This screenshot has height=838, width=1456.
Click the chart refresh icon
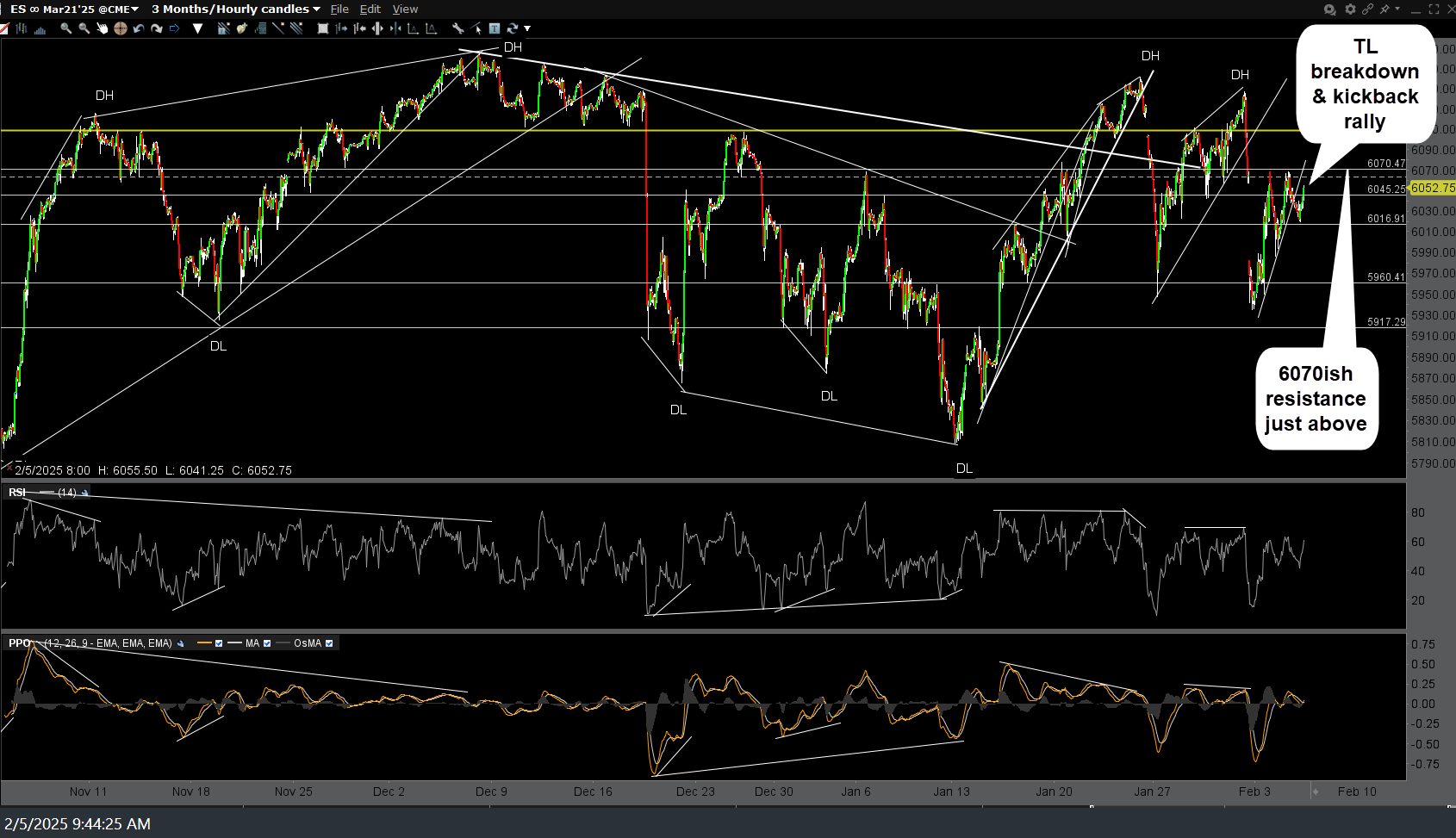[x=512, y=28]
